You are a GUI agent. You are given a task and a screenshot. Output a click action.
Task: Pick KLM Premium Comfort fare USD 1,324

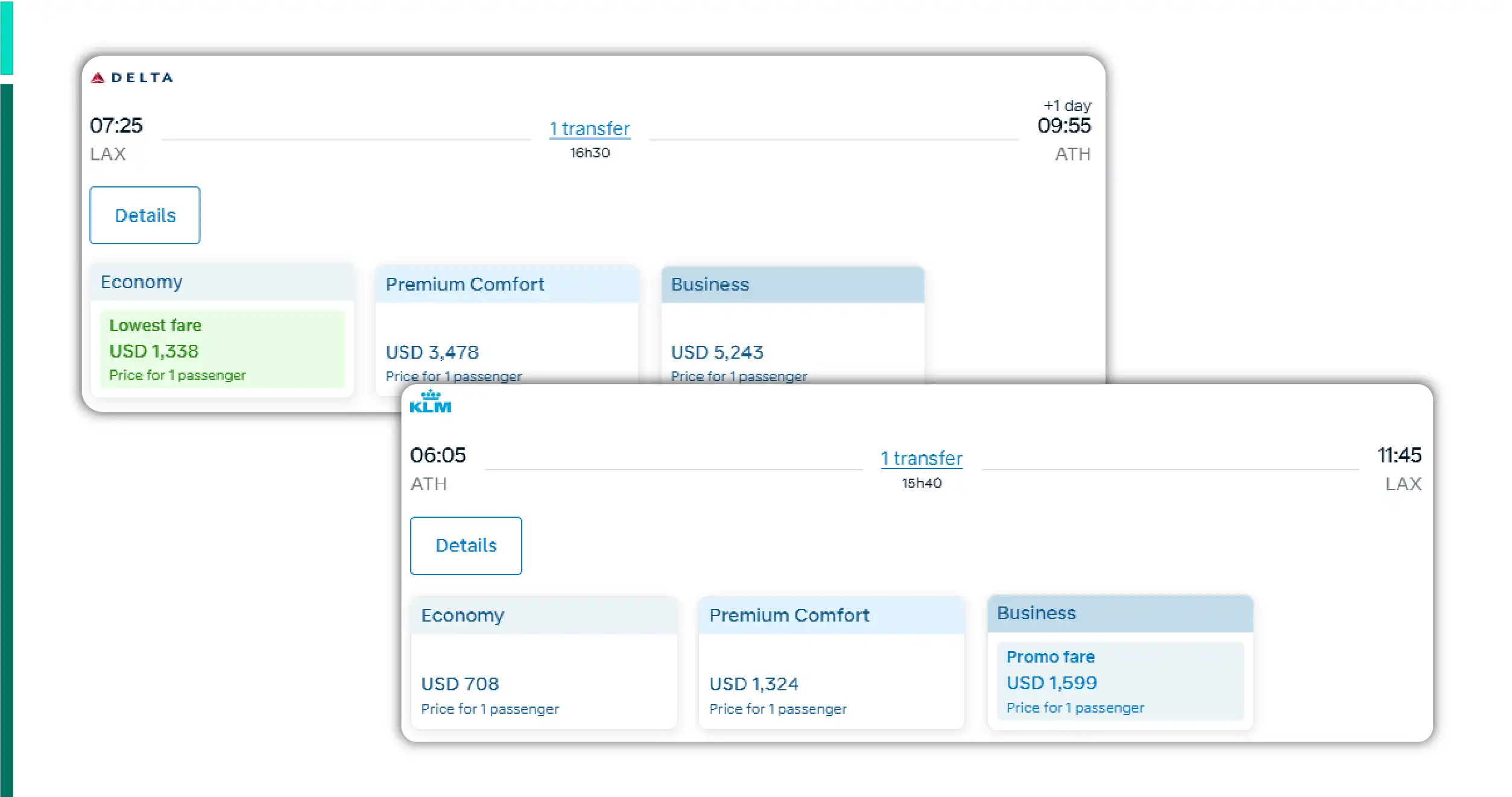click(x=753, y=684)
